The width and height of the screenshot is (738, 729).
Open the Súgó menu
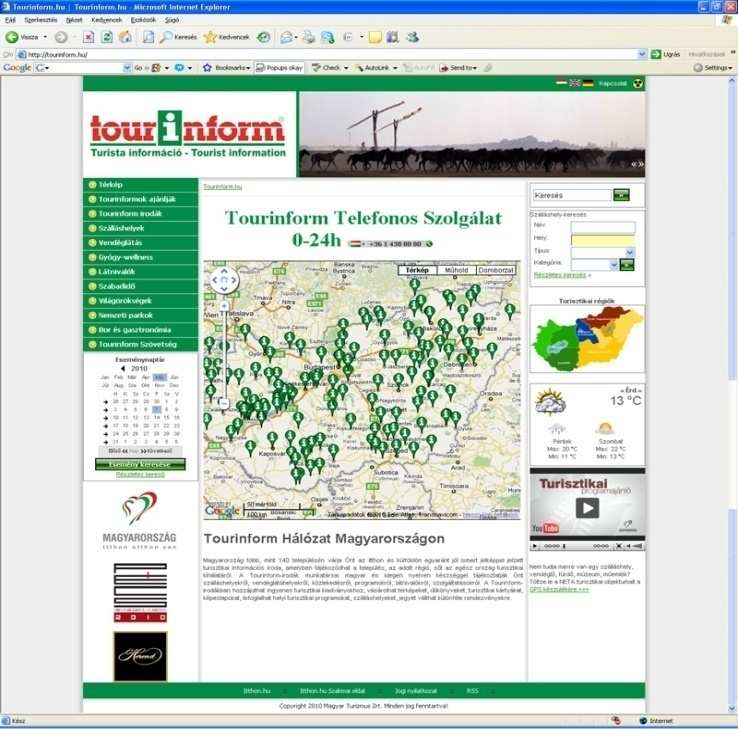pos(172,20)
